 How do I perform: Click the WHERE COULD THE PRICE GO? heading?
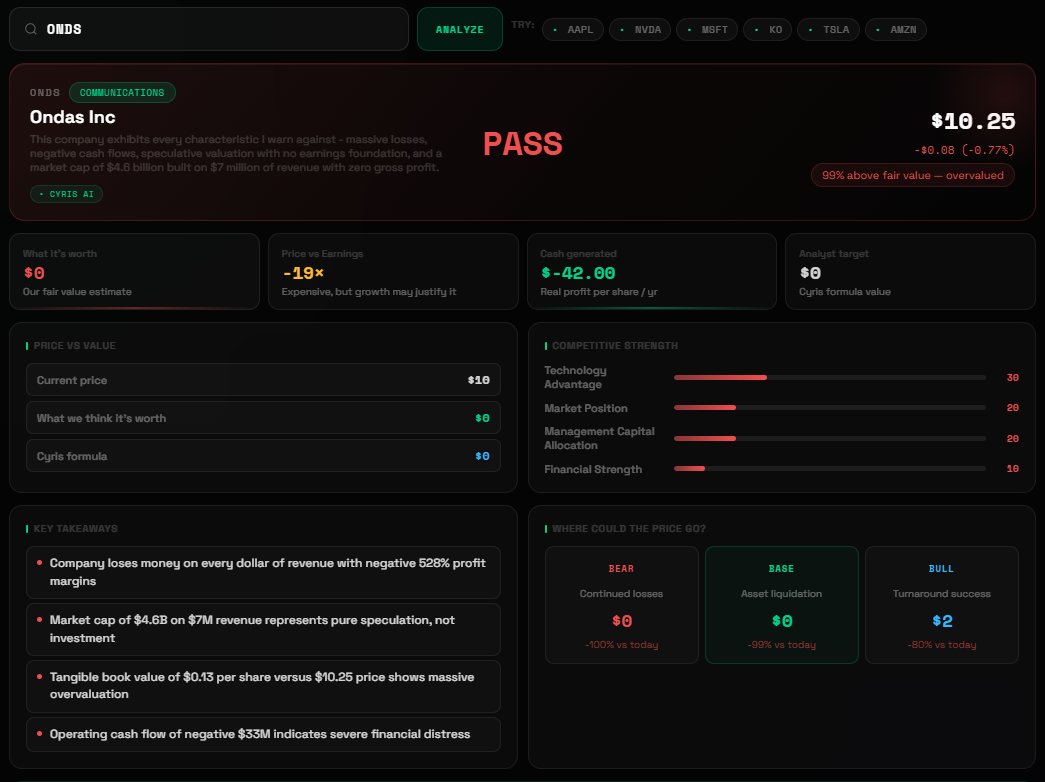coord(628,529)
